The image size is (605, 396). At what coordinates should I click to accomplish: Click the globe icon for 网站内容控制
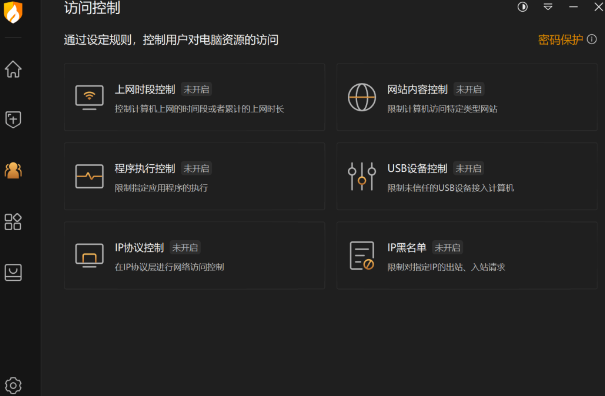[x=362, y=97]
